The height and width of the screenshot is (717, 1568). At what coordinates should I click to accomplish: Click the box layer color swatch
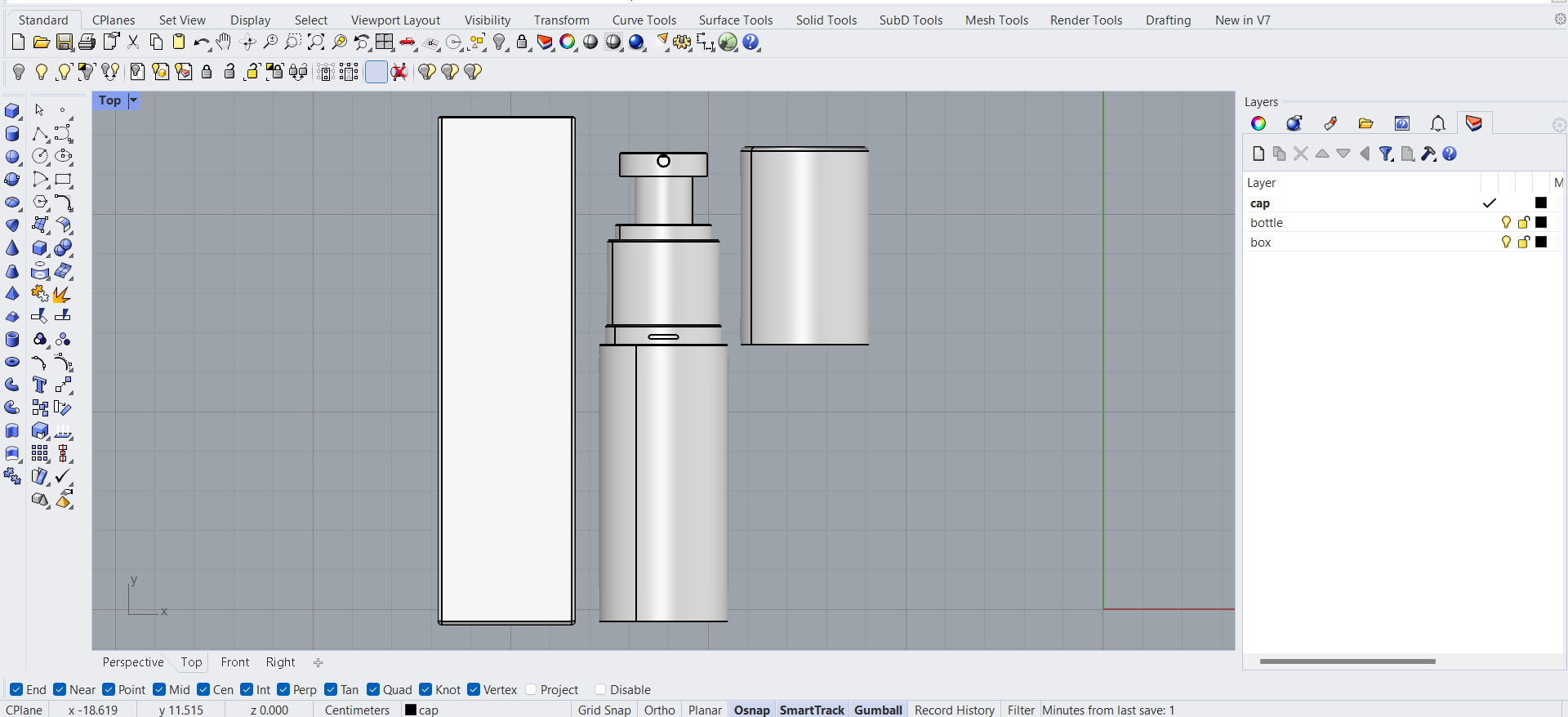(x=1541, y=242)
